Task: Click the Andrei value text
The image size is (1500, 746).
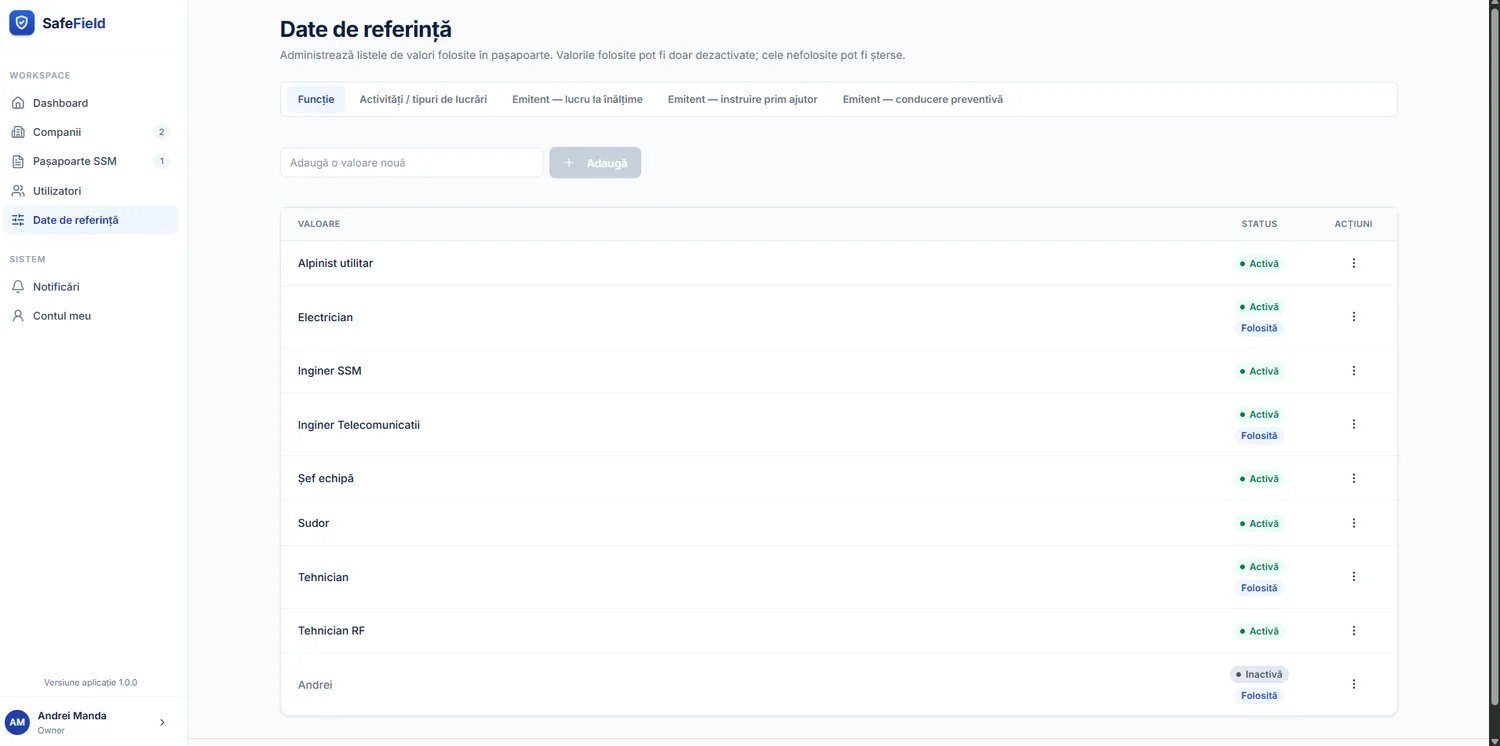Action: 315,685
